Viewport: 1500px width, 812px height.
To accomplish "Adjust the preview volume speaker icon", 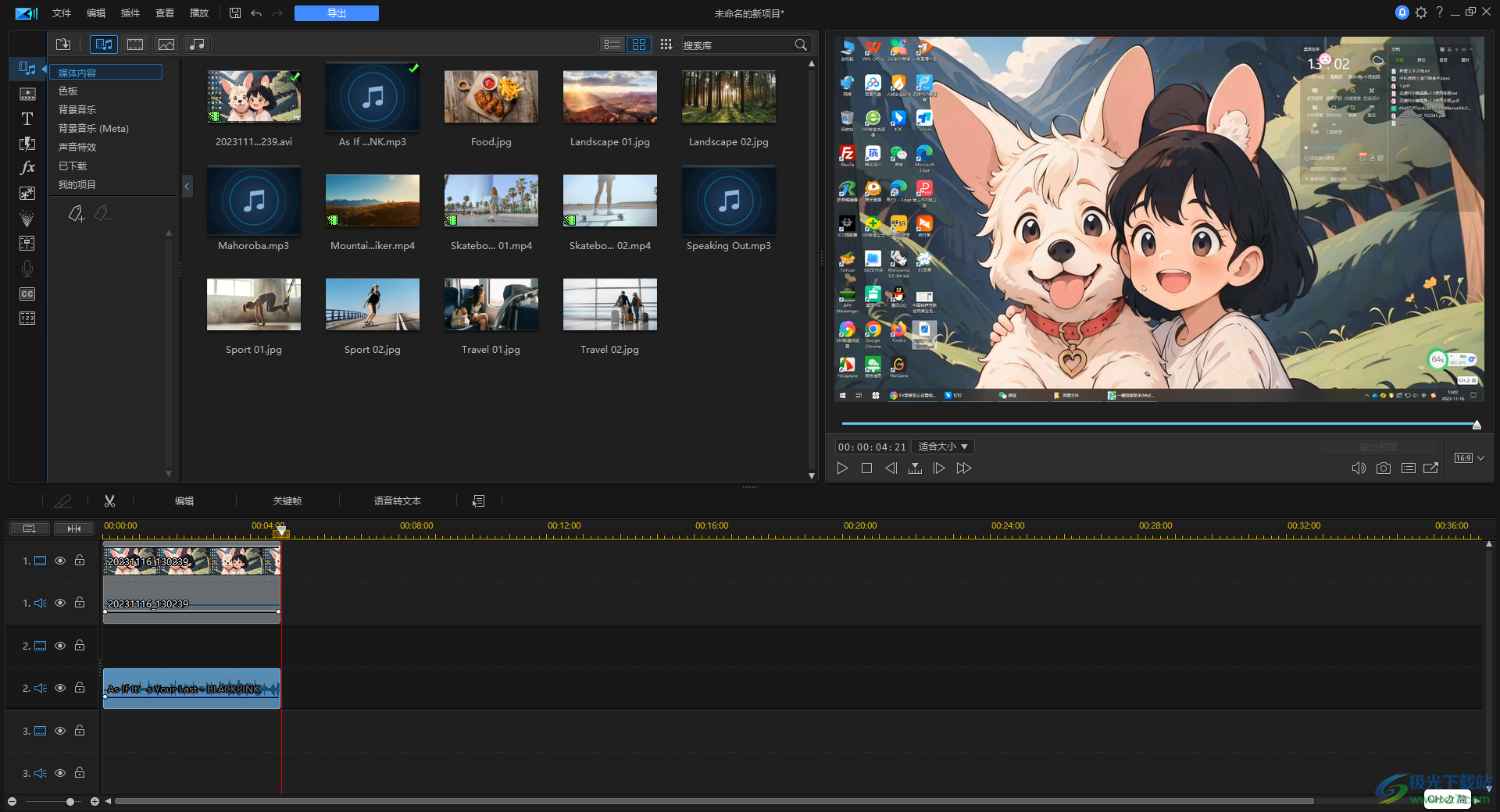I will (1359, 468).
